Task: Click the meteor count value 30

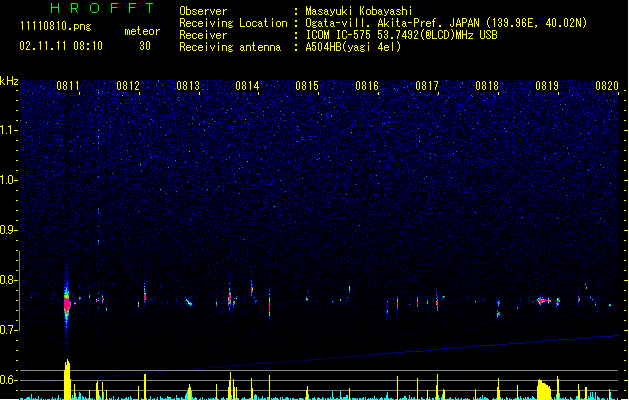Action: click(145, 46)
